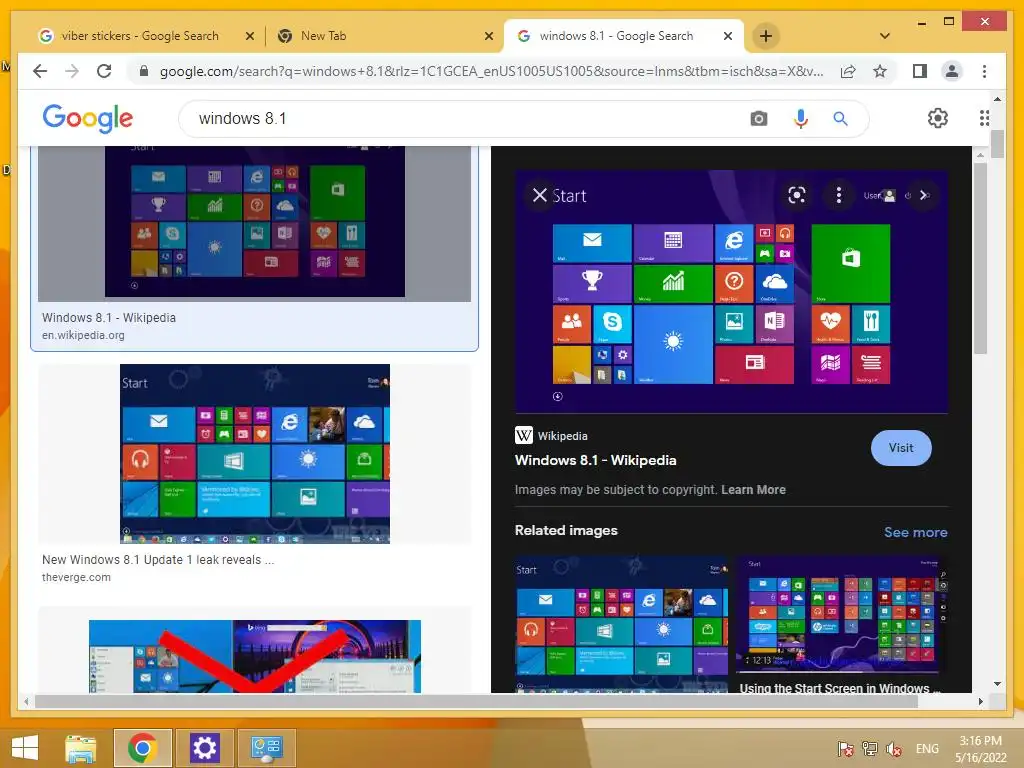Search inside image with Lens icon

tap(797, 195)
